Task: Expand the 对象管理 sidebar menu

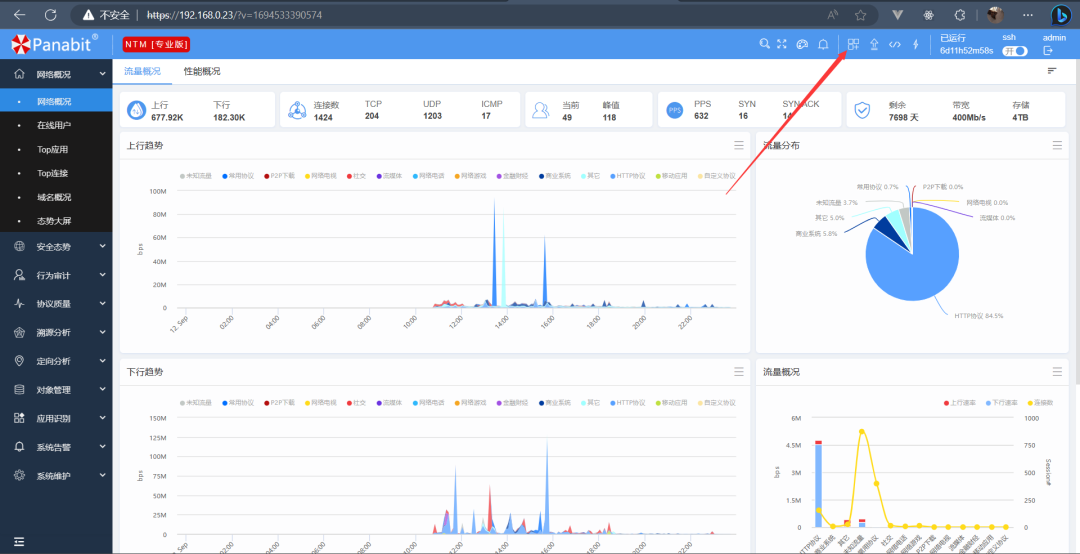Action: [56, 389]
